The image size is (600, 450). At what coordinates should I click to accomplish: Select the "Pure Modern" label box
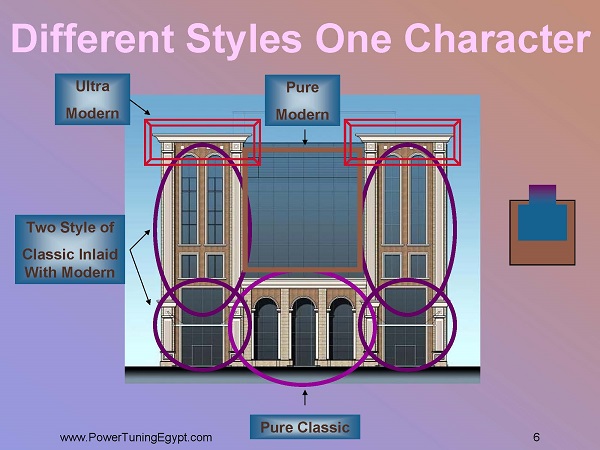pyautogui.click(x=302, y=100)
